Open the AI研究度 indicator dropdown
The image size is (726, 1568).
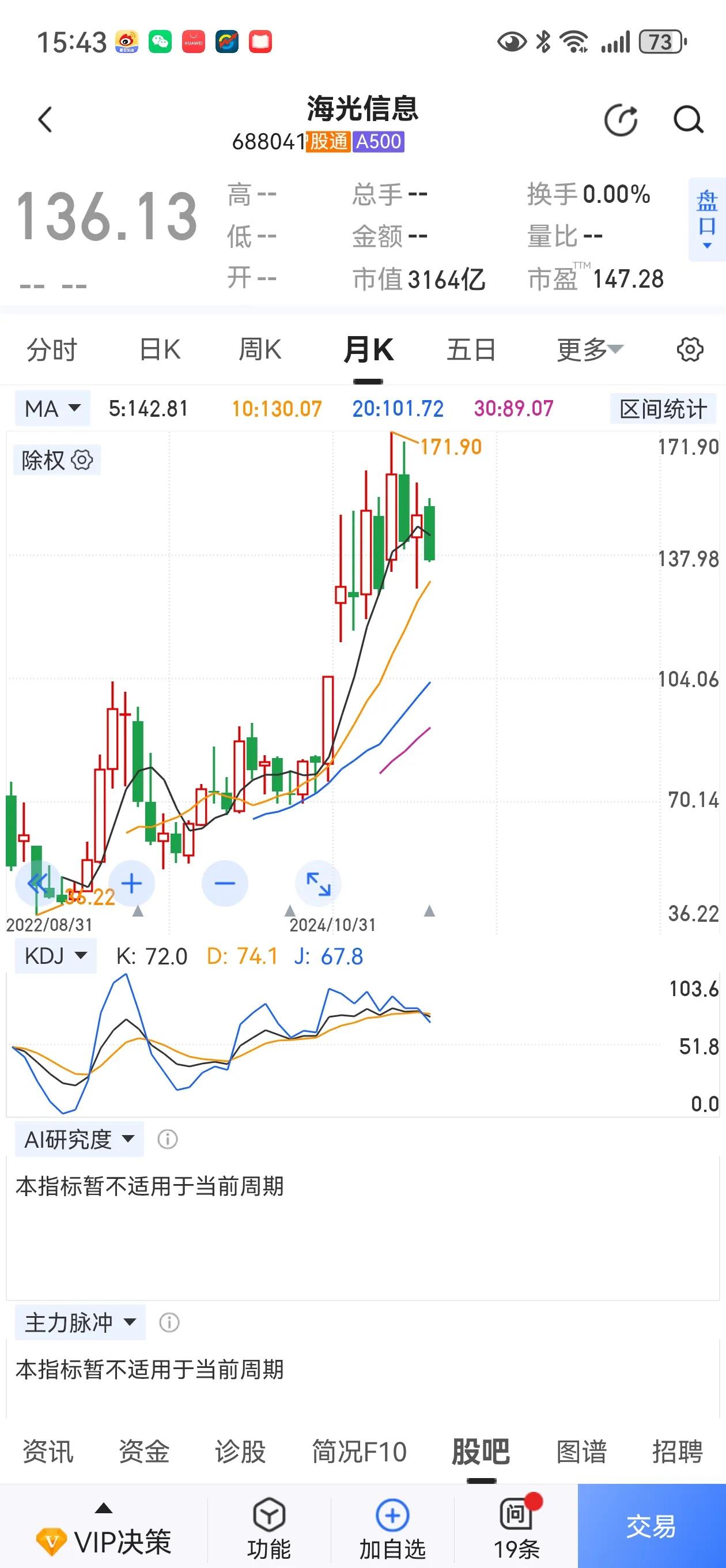point(79,1139)
